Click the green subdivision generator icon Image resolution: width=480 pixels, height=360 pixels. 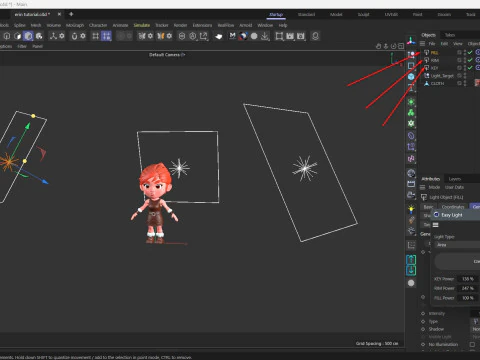click(x=411, y=102)
